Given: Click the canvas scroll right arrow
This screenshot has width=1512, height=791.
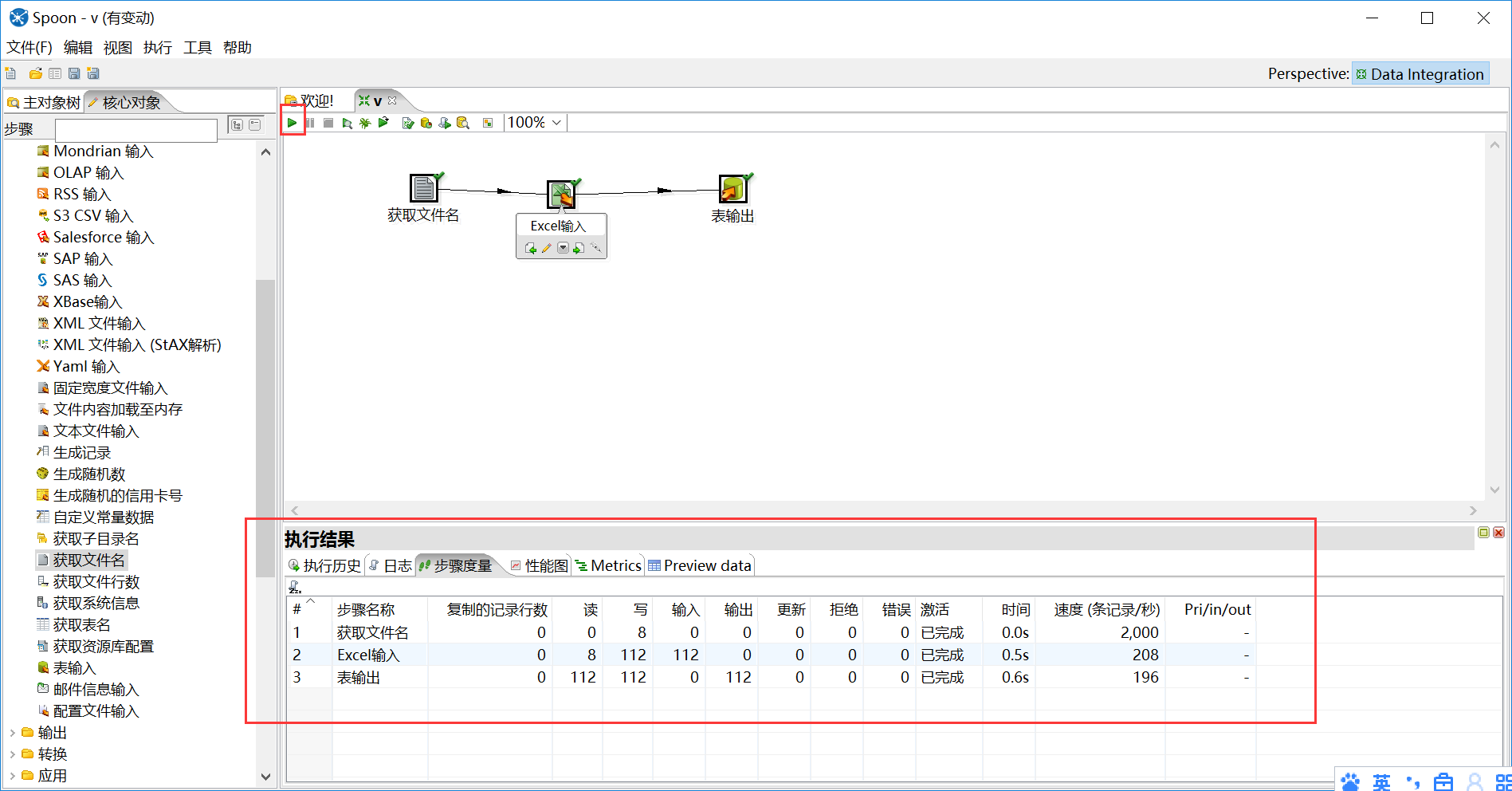Looking at the screenshot, I should coord(1473,510).
